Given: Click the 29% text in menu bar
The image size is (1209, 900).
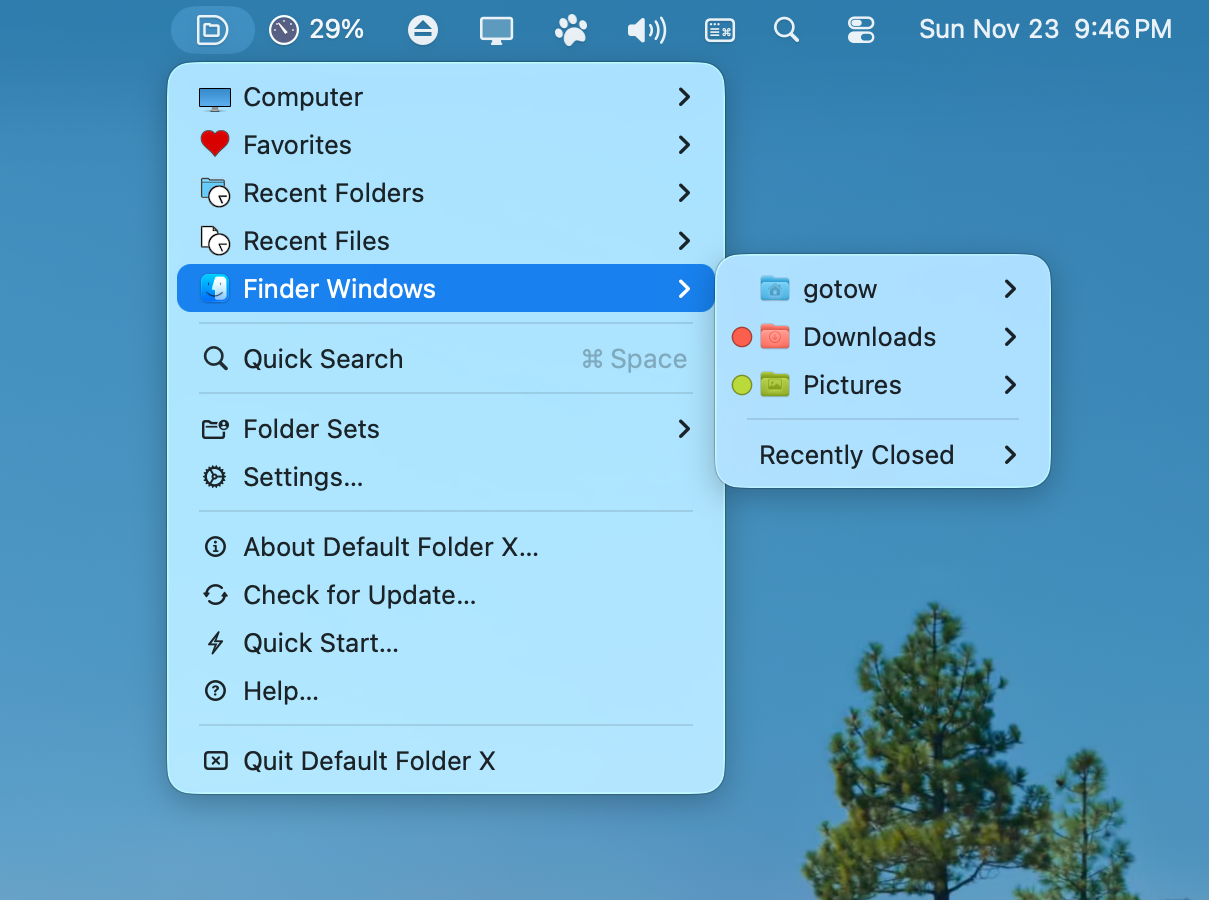Looking at the screenshot, I should point(336,30).
